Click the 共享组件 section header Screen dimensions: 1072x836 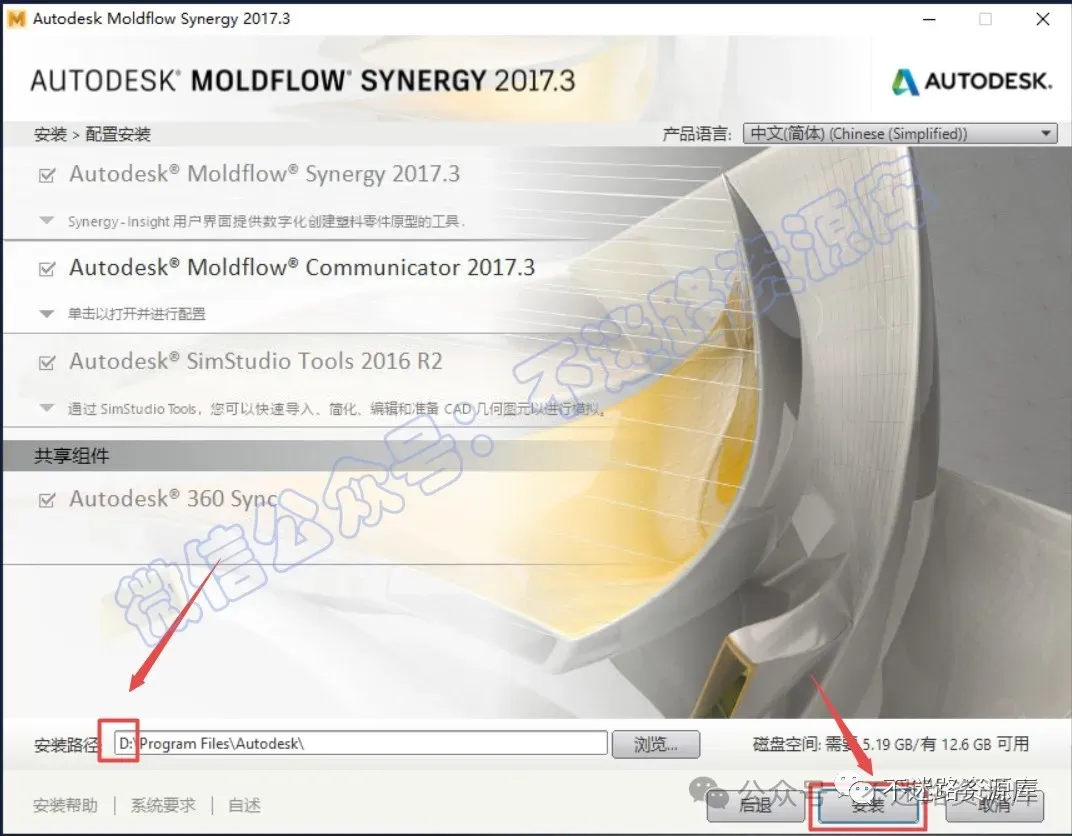72,455
